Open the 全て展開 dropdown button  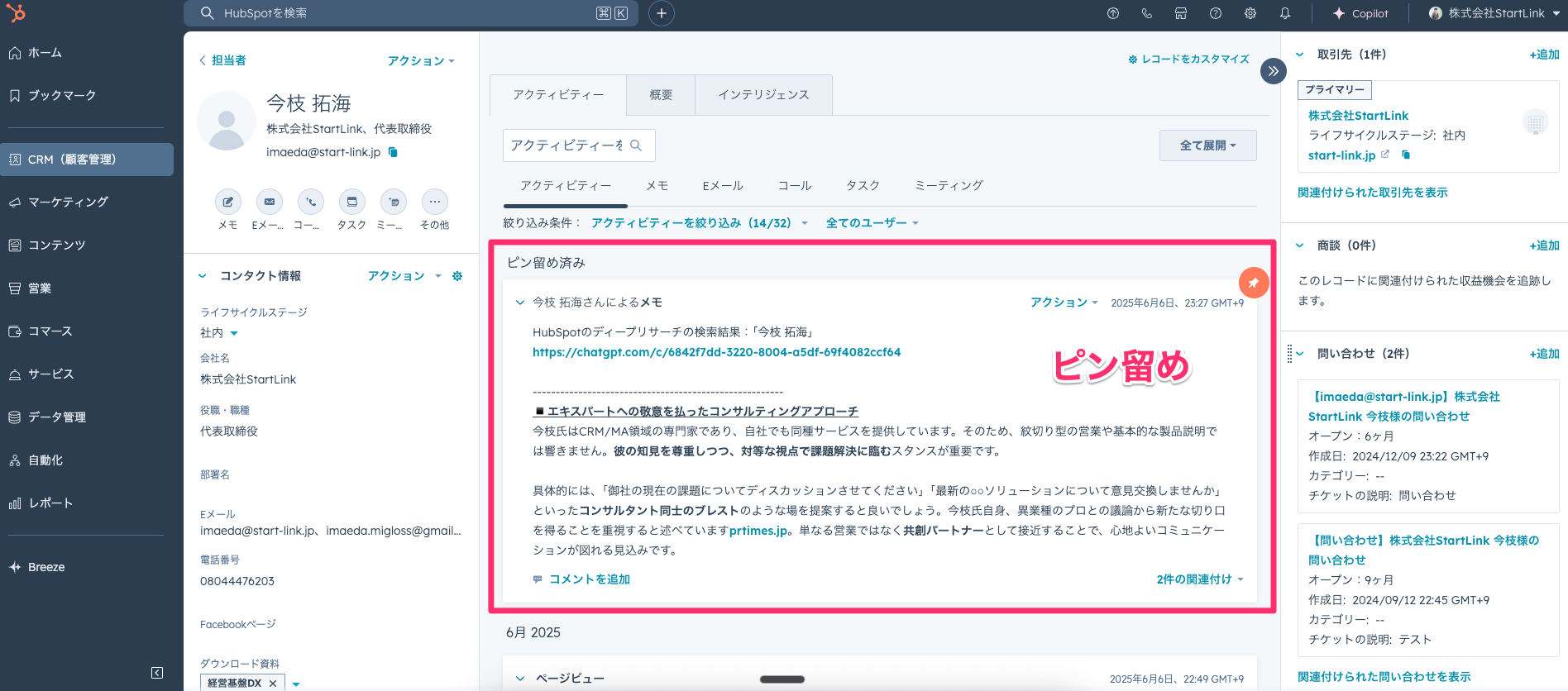click(1208, 145)
